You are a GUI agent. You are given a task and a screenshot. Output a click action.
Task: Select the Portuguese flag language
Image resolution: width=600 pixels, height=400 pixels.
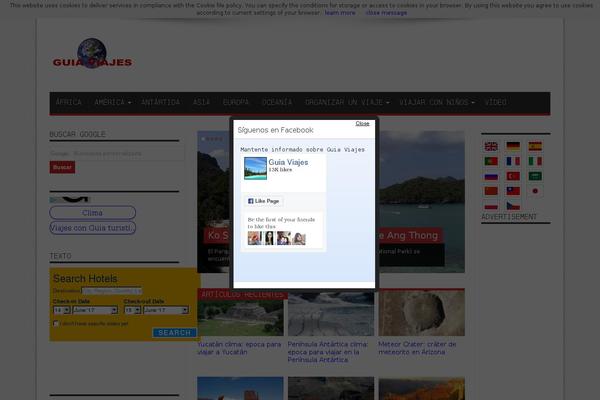click(491, 161)
